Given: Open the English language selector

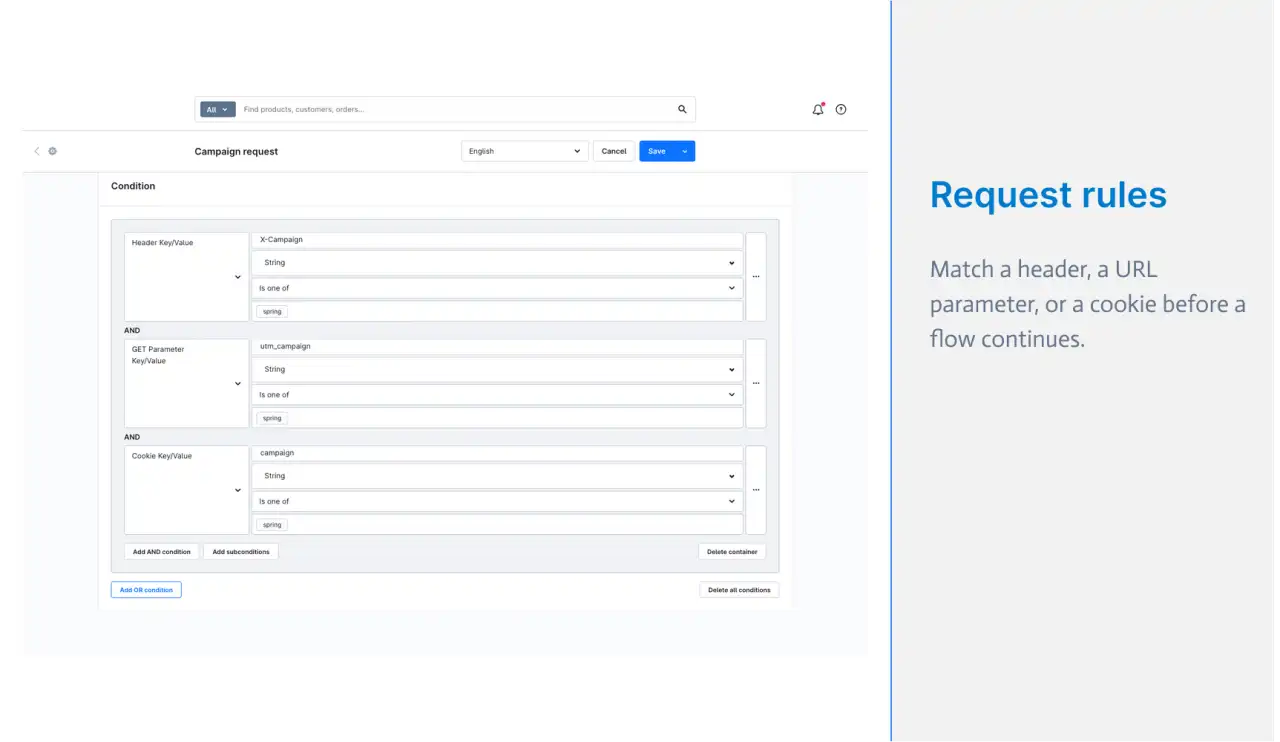Looking at the screenshot, I should click(x=525, y=151).
